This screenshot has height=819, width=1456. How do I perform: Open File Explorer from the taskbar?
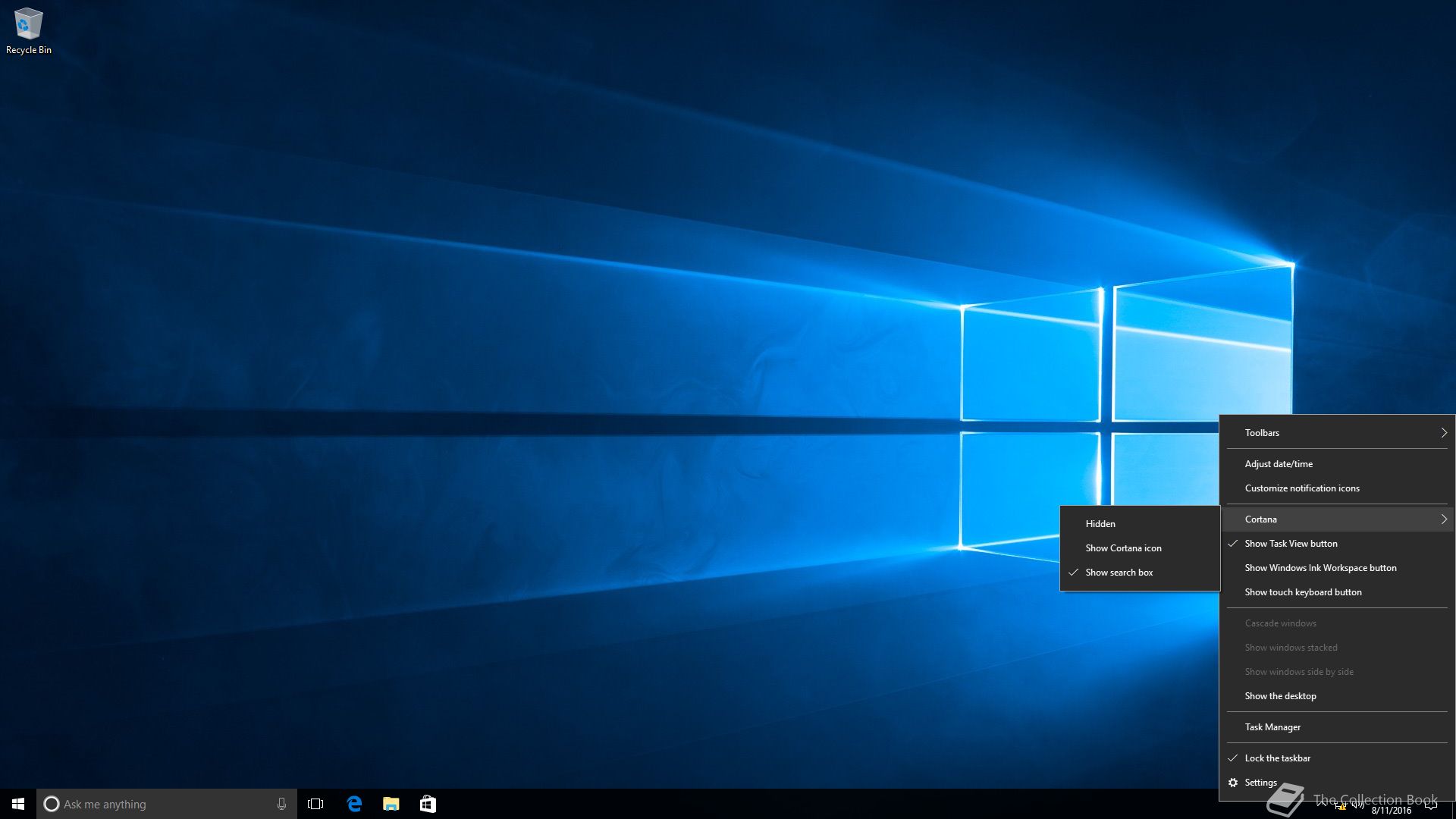click(391, 804)
